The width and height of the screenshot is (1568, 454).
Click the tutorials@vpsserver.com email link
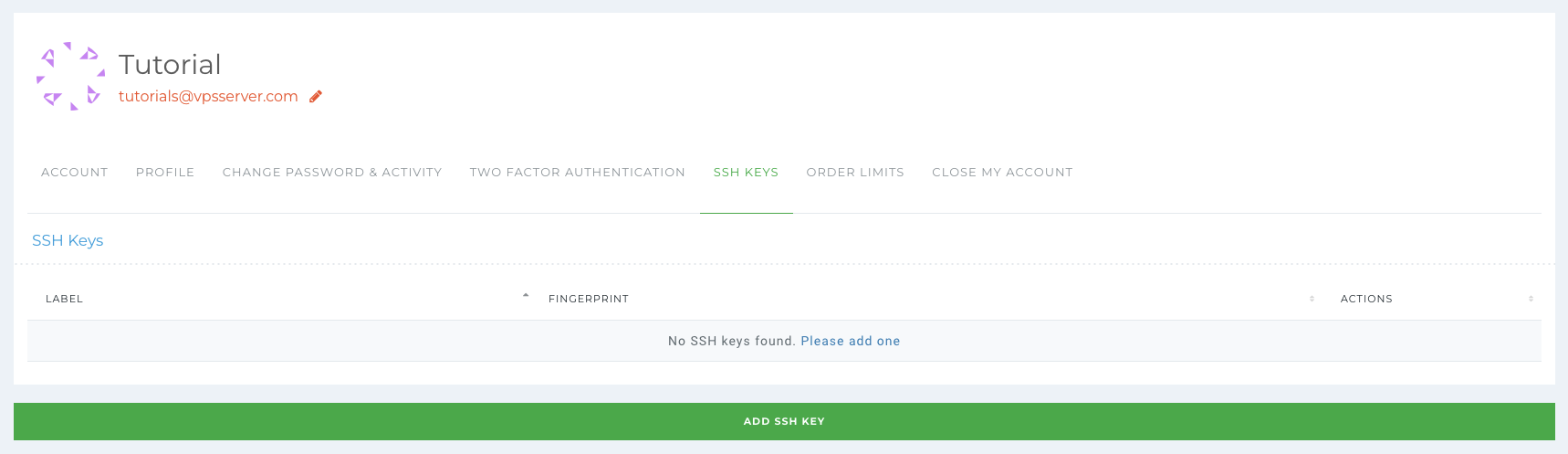coord(208,96)
